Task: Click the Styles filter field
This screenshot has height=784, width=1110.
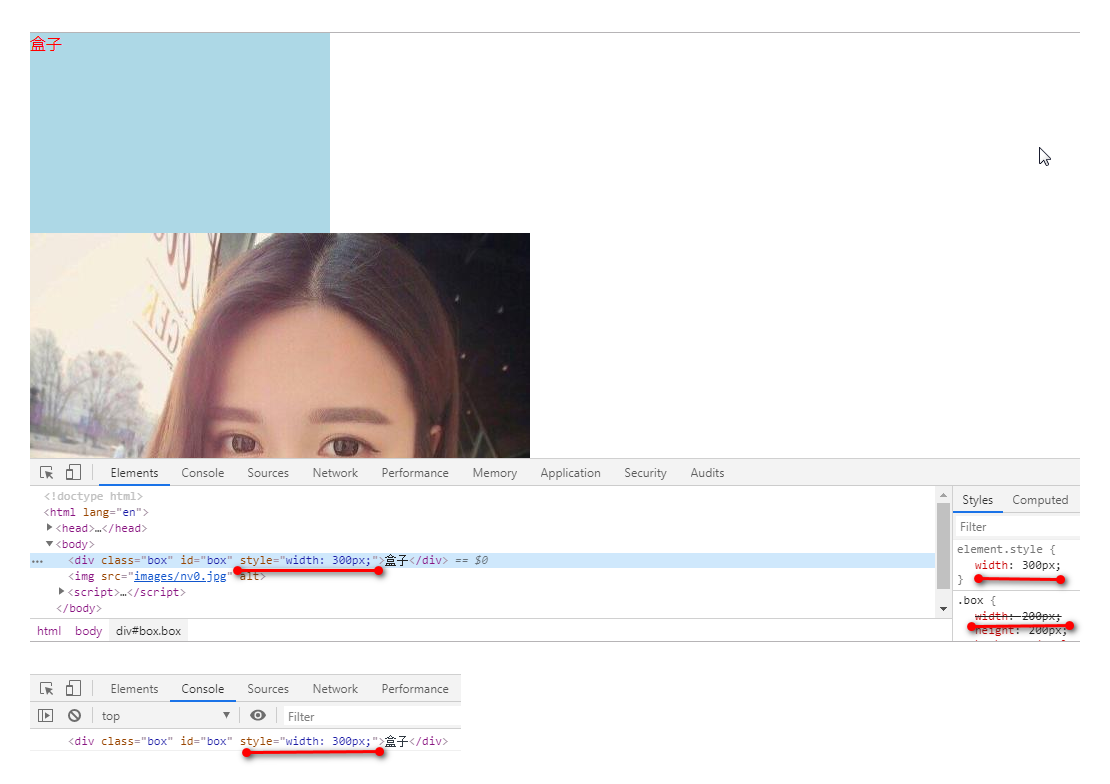Action: tap(1017, 527)
